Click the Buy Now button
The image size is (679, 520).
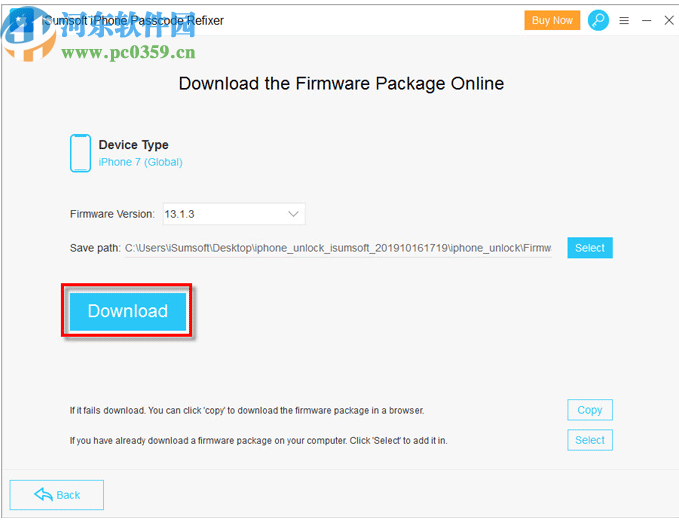tap(552, 20)
